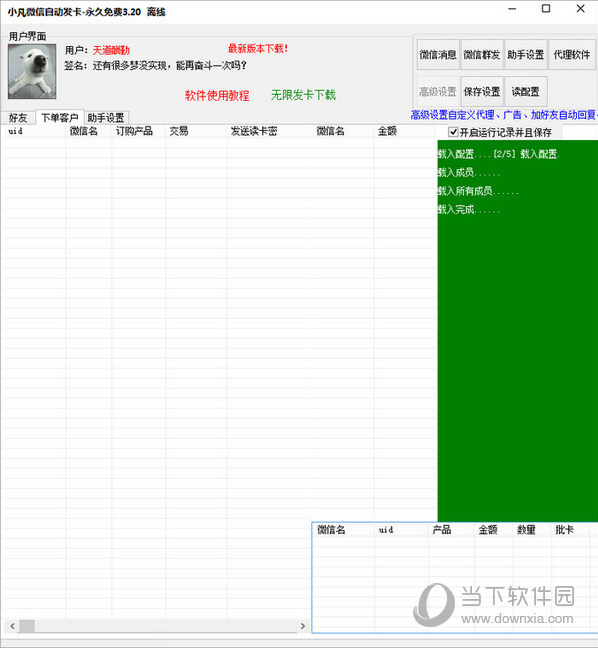The width and height of the screenshot is (598, 648).
Task: Click the right arrow of the horizontal scrollbar
Action: point(303,626)
